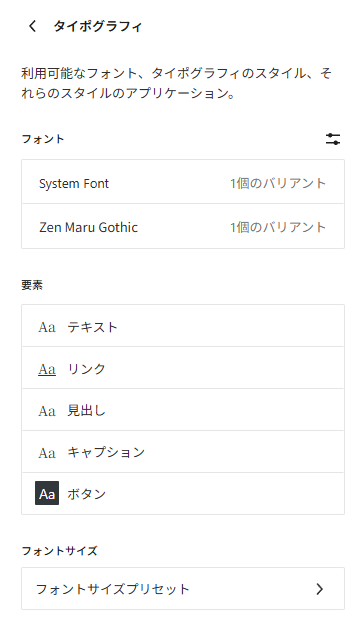Open the System Font entry

pos(183,182)
